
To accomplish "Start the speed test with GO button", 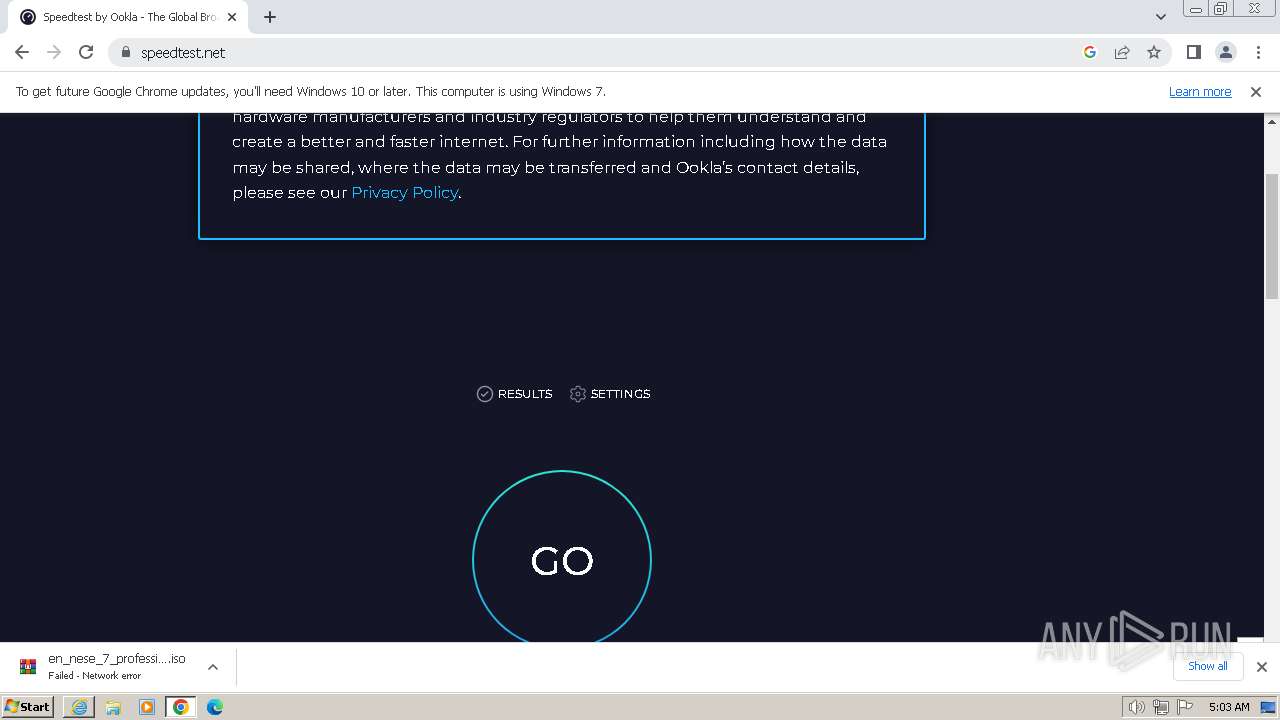I will tap(562, 560).
